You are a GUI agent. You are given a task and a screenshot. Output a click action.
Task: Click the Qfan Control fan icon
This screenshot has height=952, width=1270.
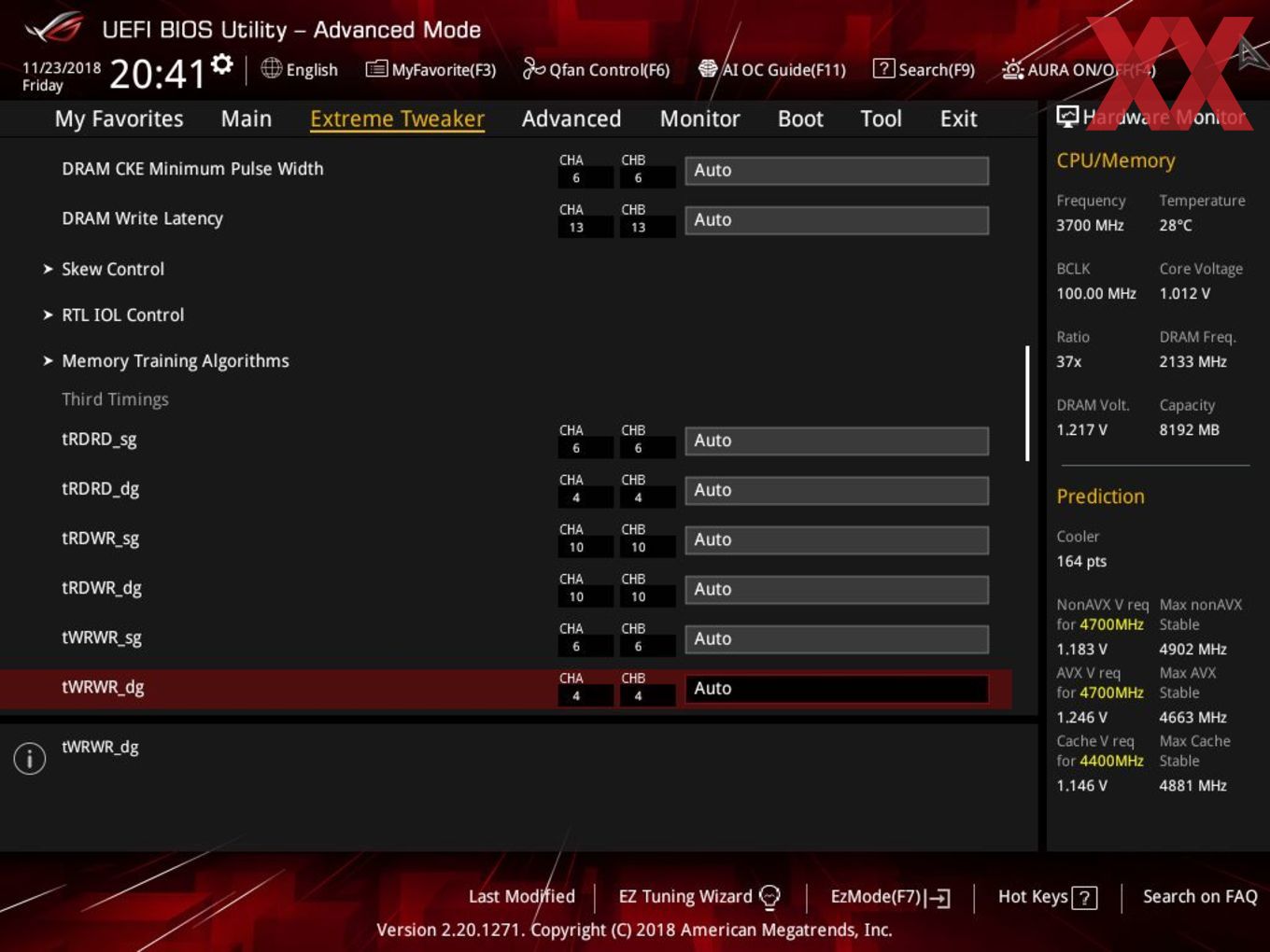point(533,68)
